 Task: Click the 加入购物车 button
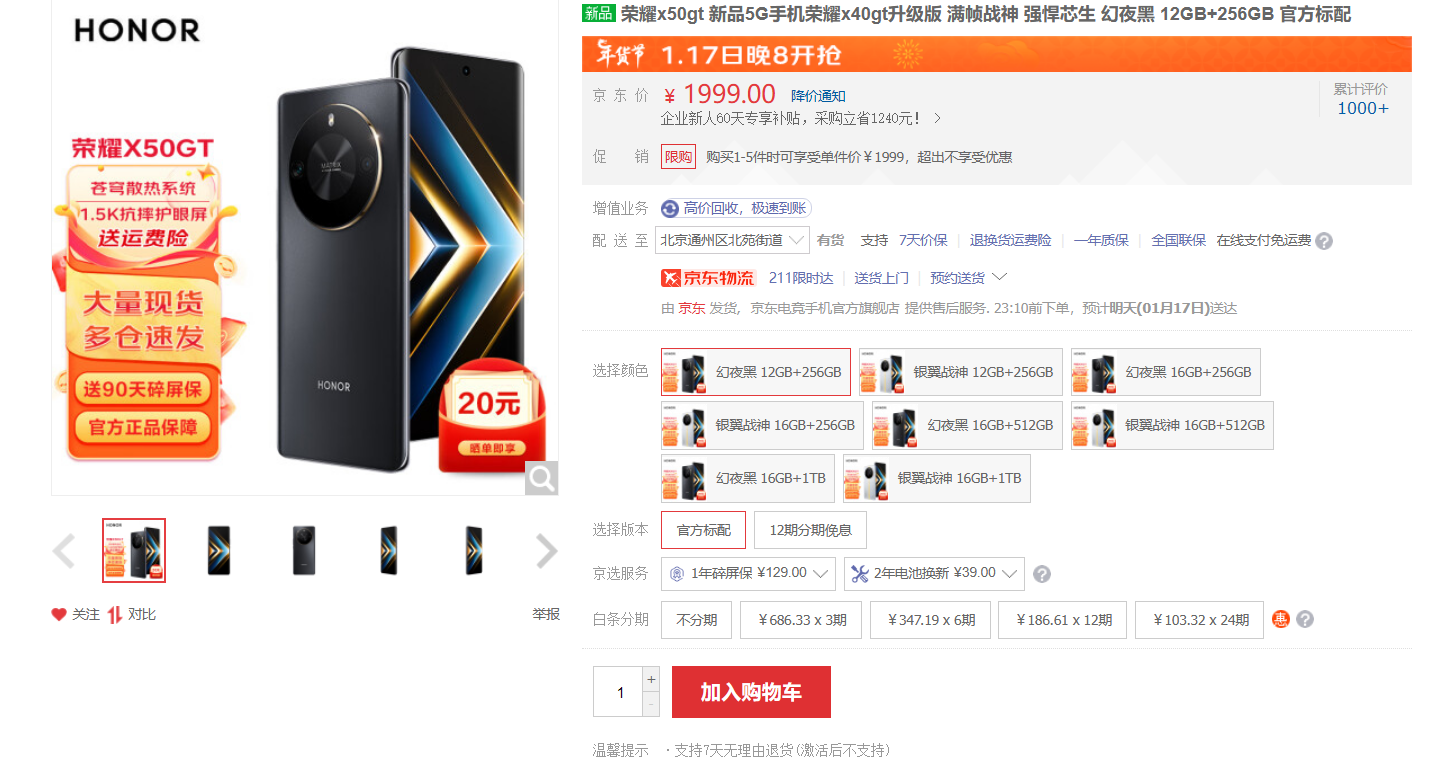[x=751, y=692]
